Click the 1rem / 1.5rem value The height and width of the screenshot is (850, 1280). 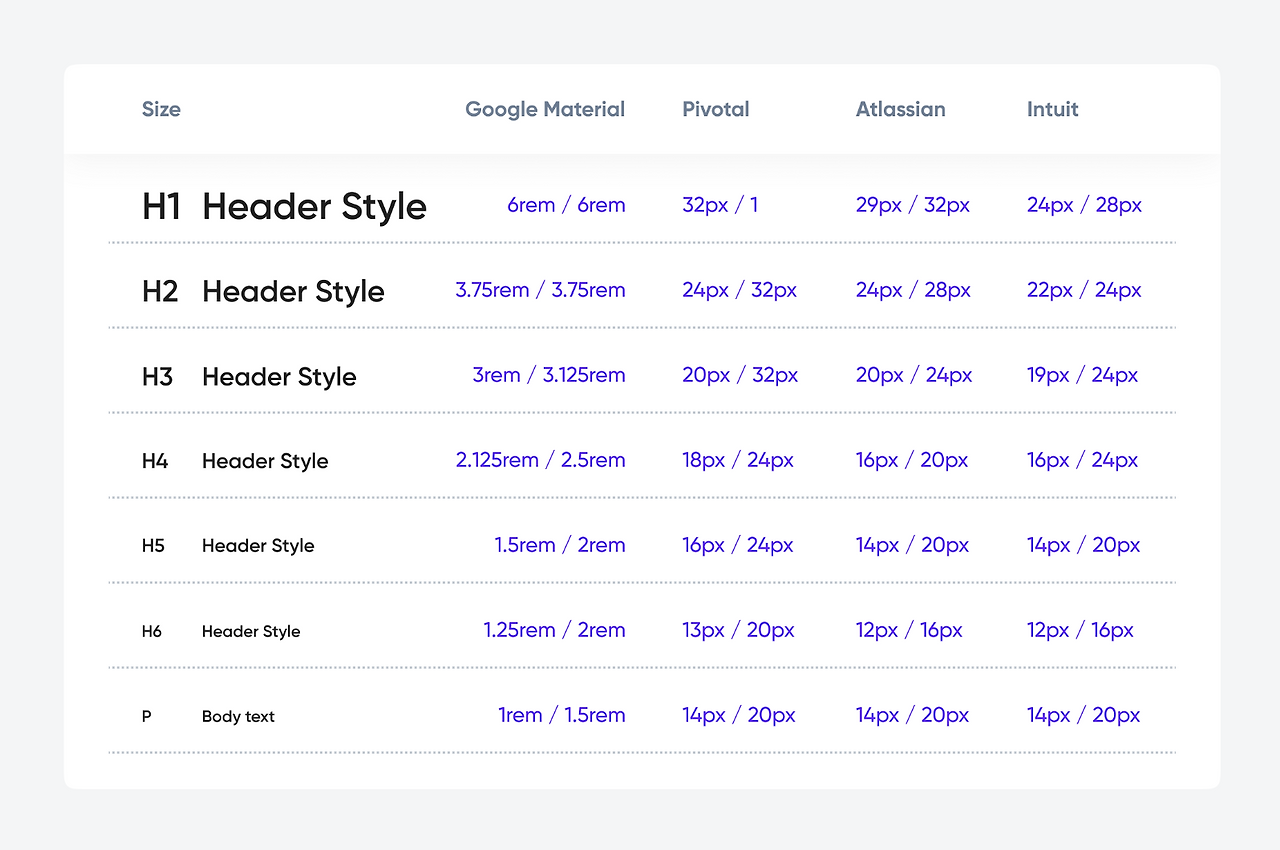coord(562,715)
